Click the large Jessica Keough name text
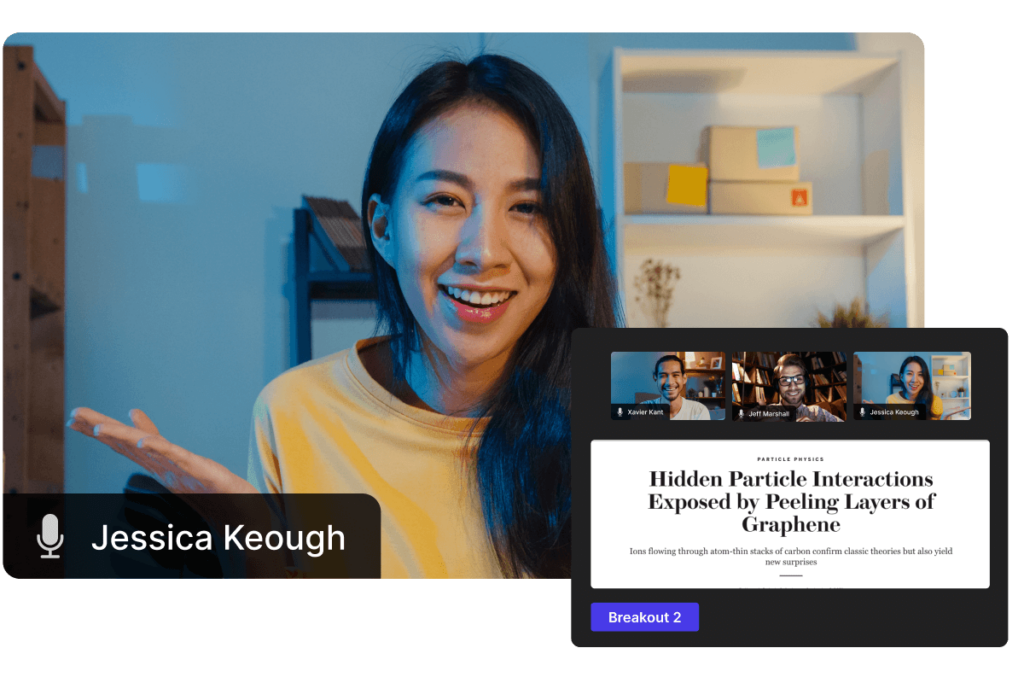 click(x=218, y=538)
